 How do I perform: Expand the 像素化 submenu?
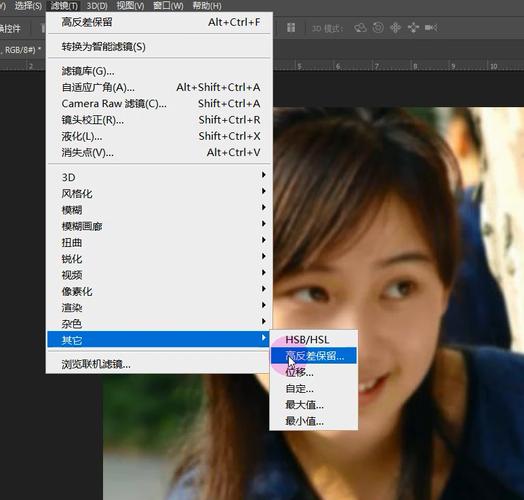tap(159, 291)
